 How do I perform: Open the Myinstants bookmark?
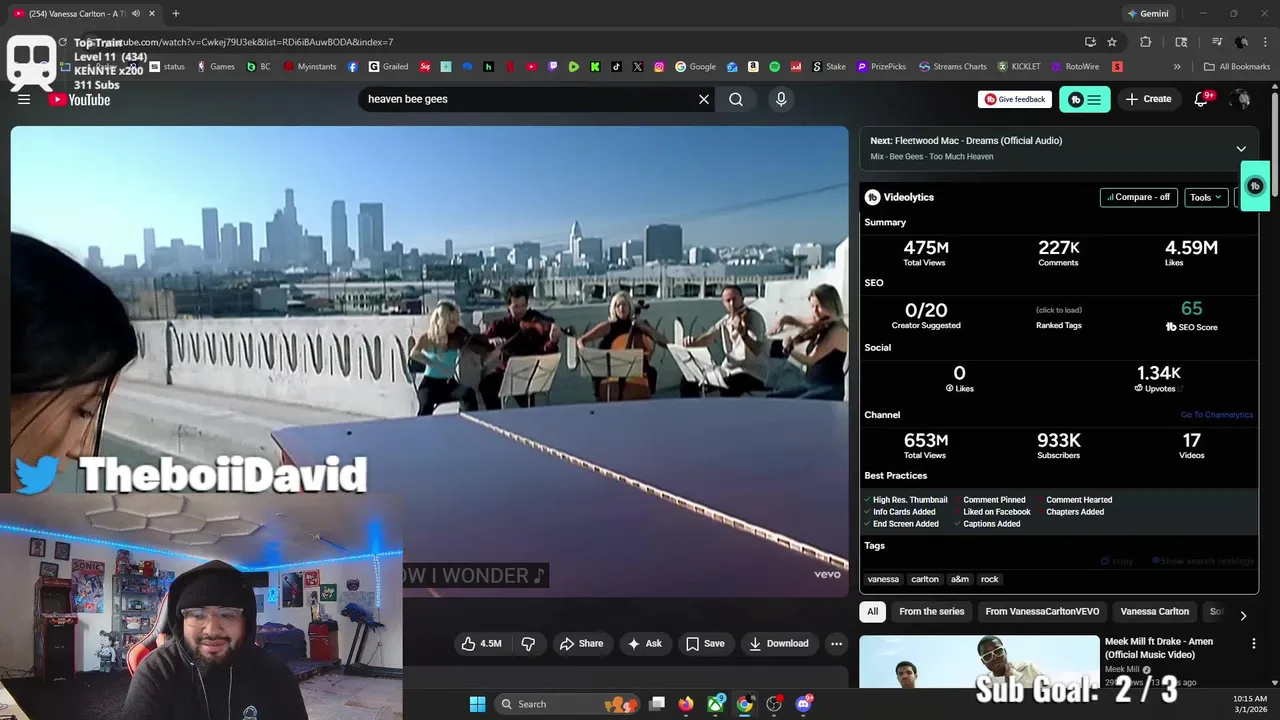click(310, 67)
